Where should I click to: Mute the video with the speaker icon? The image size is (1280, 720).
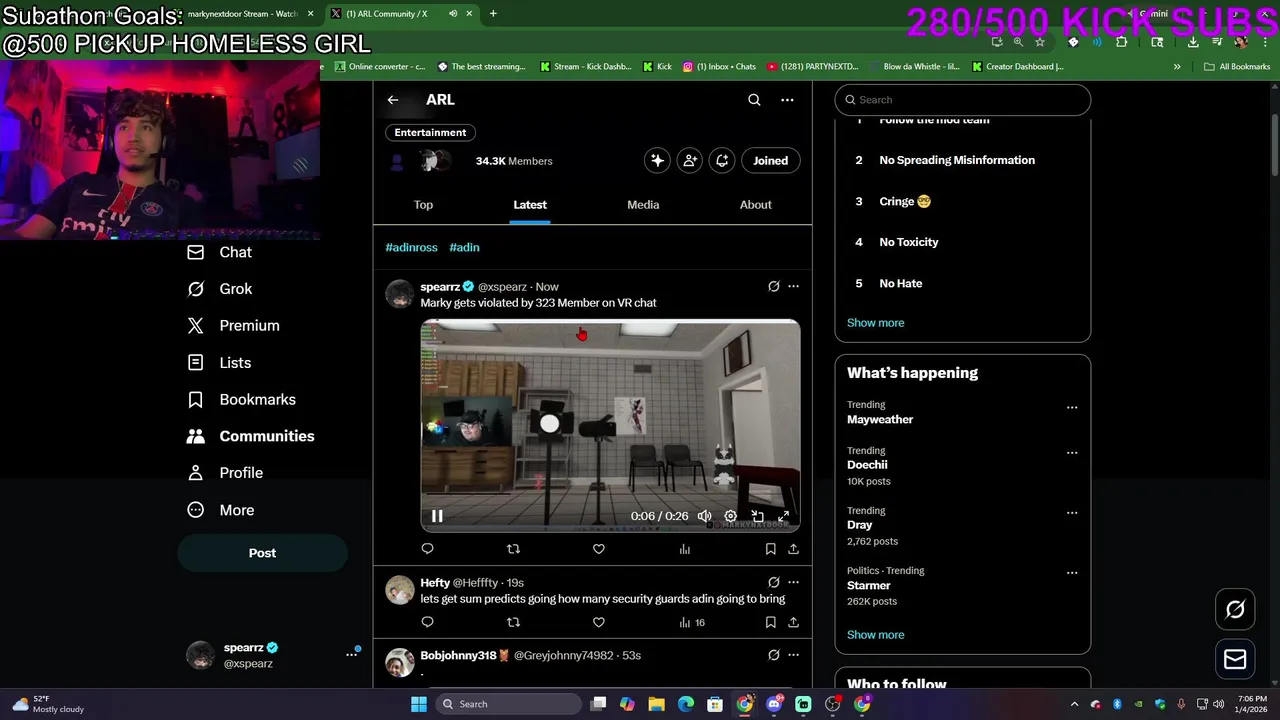(704, 516)
